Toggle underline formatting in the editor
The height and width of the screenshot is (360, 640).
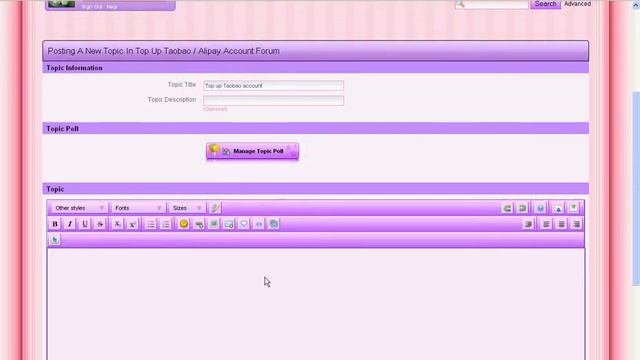pyautogui.click(x=85, y=224)
